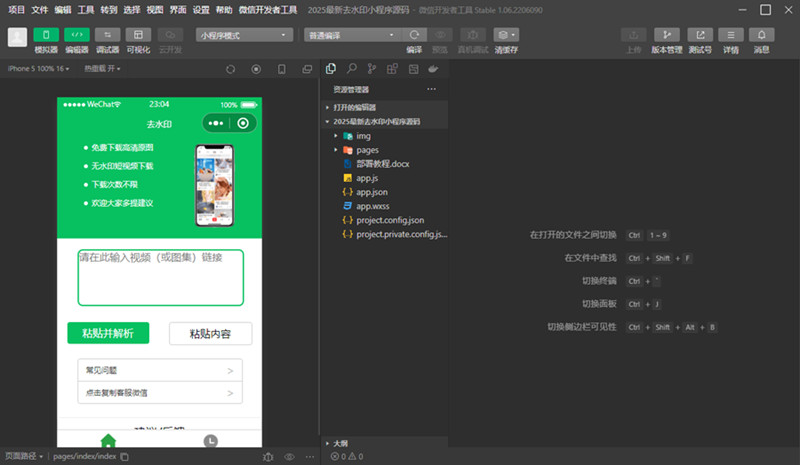
Task: Open the deployment tutorial .docx file
Action: click(385, 164)
